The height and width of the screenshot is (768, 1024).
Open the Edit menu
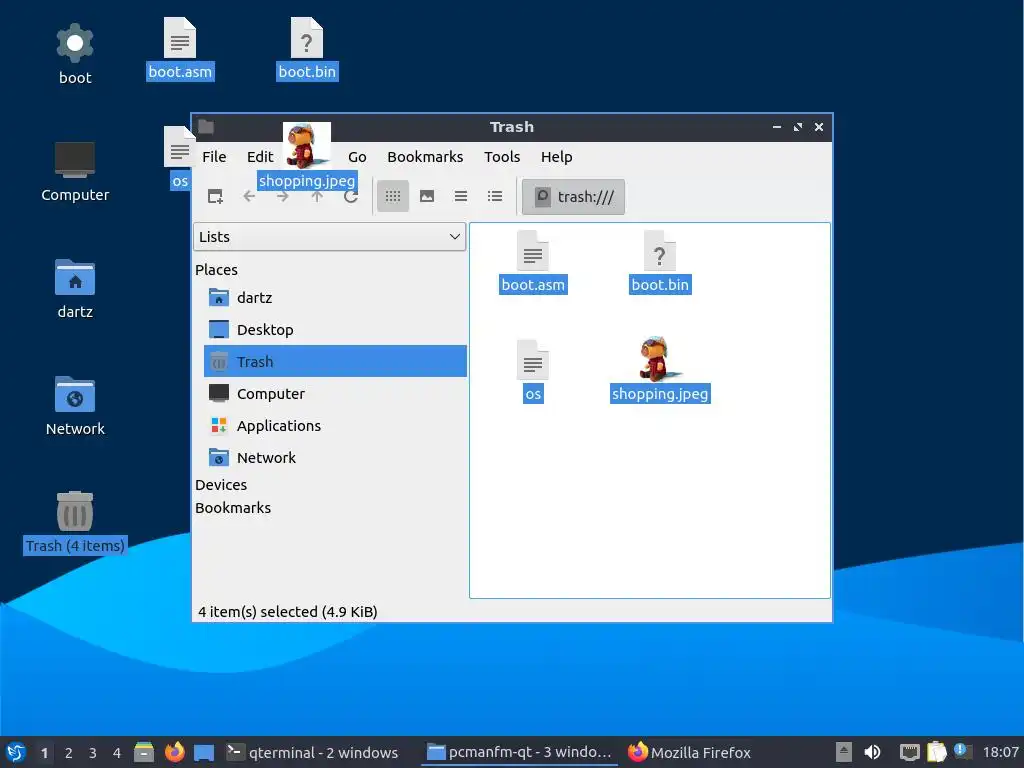pyautogui.click(x=260, y=157)
